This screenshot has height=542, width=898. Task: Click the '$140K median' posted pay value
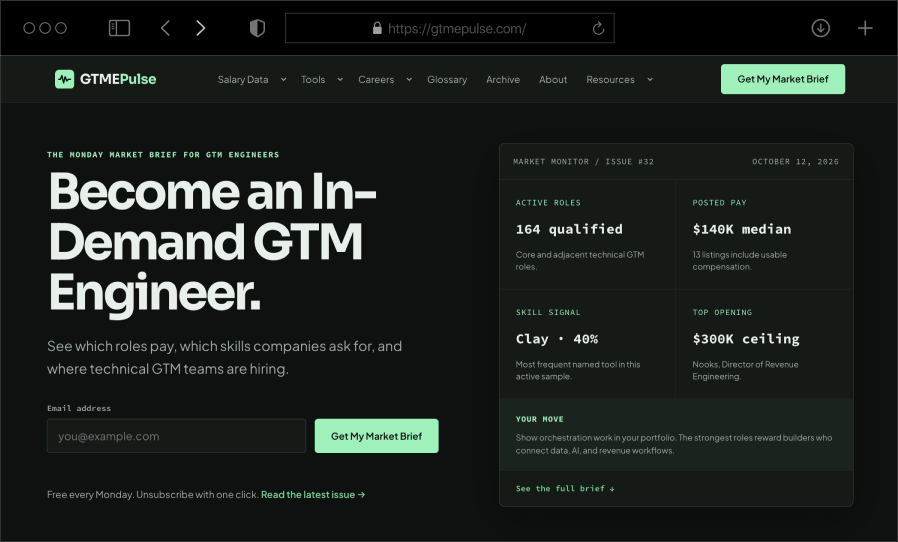coord(741,229)
